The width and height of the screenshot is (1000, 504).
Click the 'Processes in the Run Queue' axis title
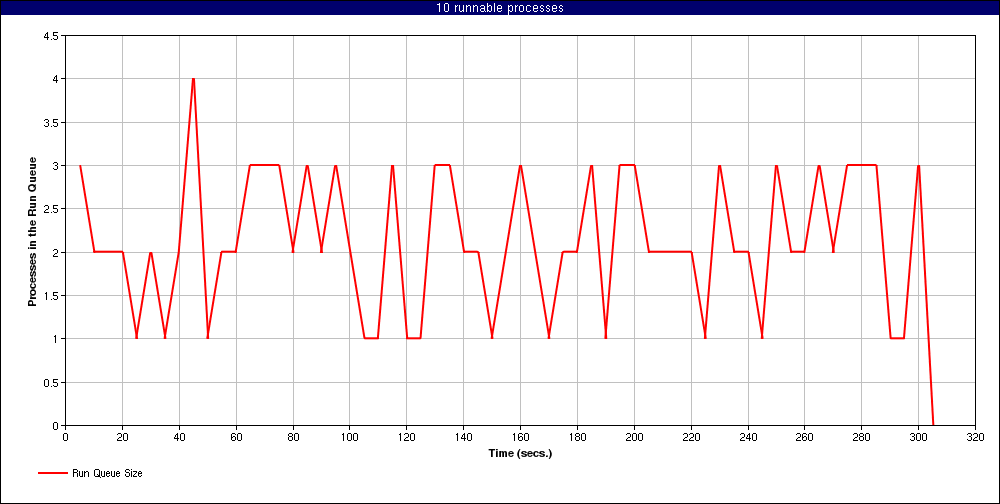(32, 231)
